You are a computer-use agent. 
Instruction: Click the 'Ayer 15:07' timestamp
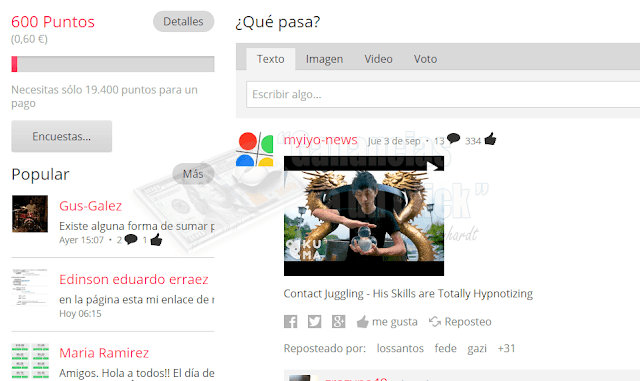[x=81, y=240]
